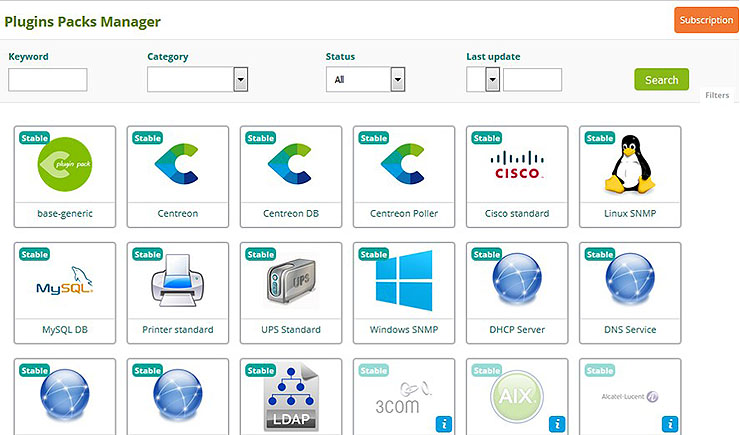
Task: Click the green Search button
Action: 661,80
